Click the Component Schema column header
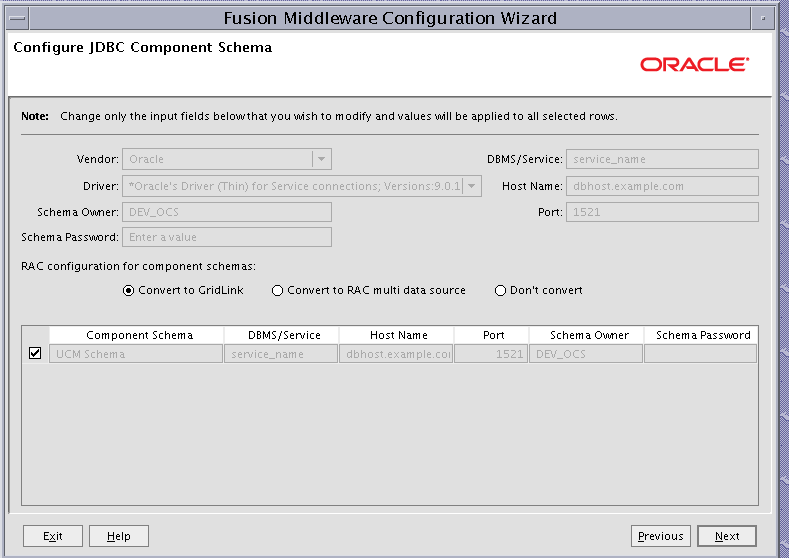The height and width of the screenshot is (558, 789). tap(136, 335)
